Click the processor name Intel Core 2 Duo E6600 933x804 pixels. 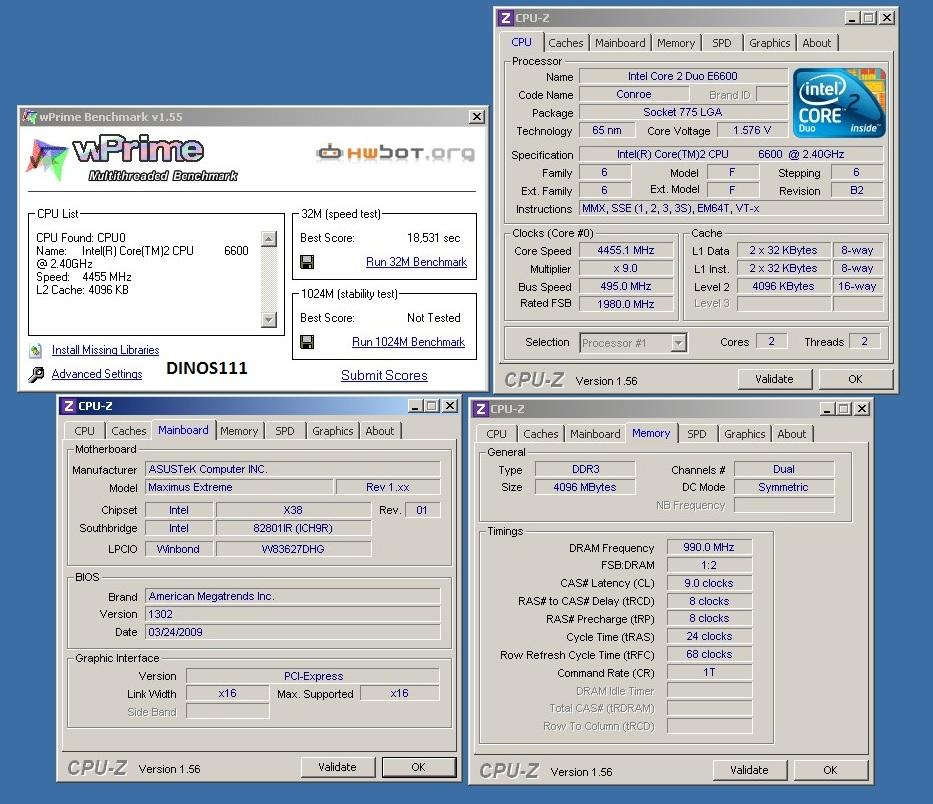(x=682, y=76)
